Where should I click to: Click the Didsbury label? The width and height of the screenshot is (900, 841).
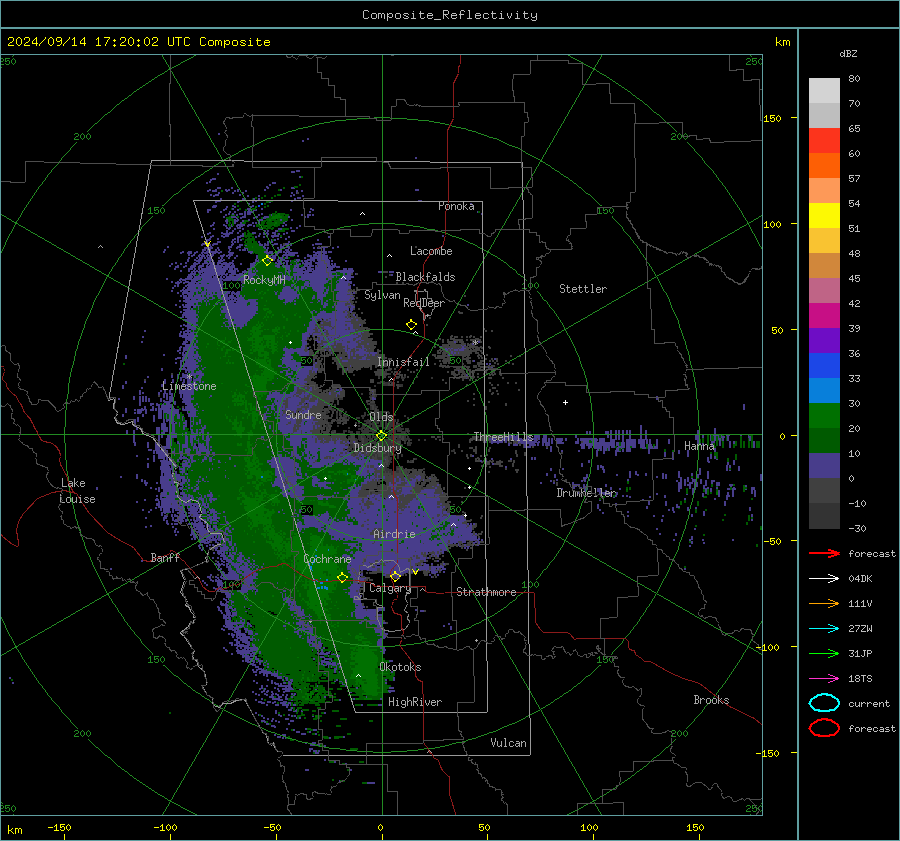[x=377, y=448]
